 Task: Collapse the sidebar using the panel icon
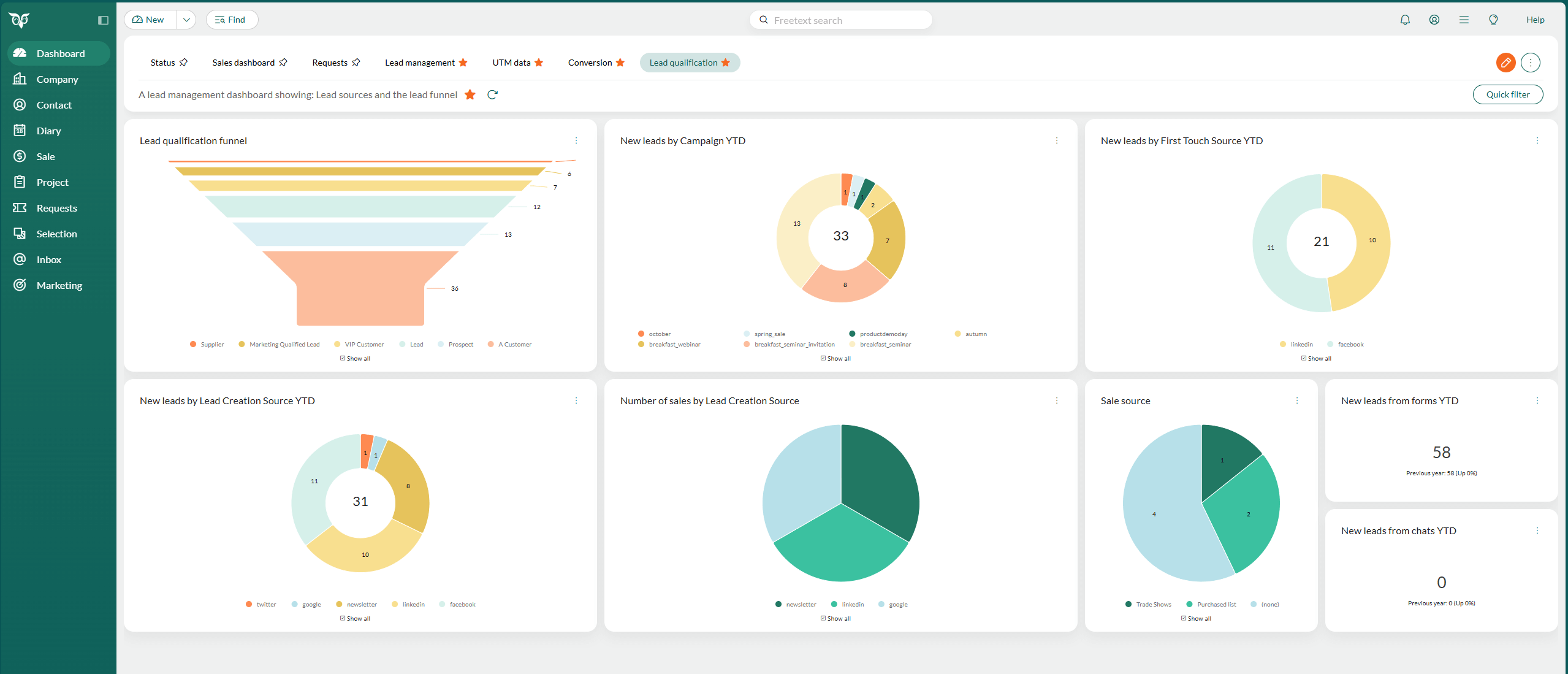[102, 20]
